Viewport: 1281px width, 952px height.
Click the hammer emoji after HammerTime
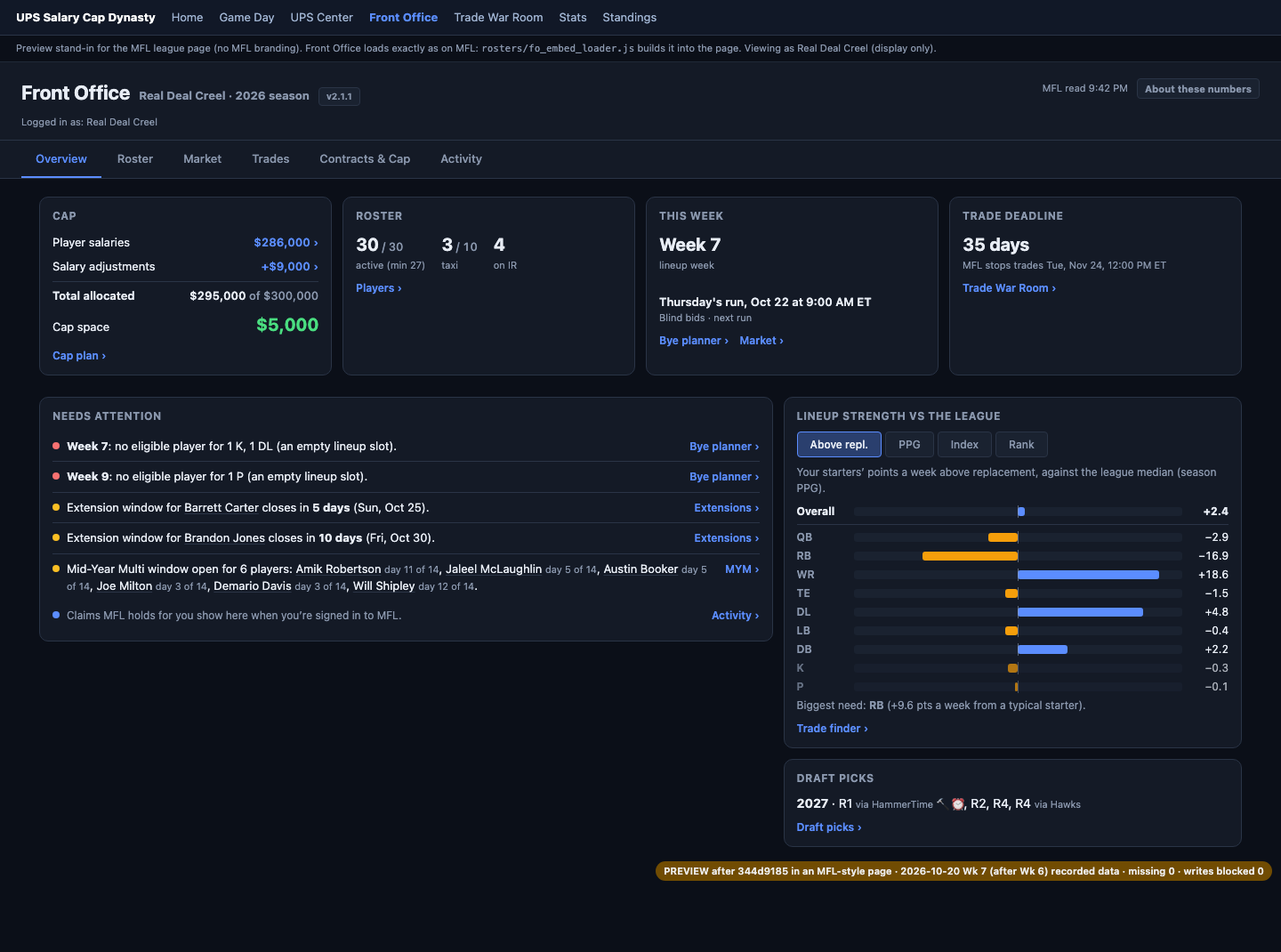[940, 803]
